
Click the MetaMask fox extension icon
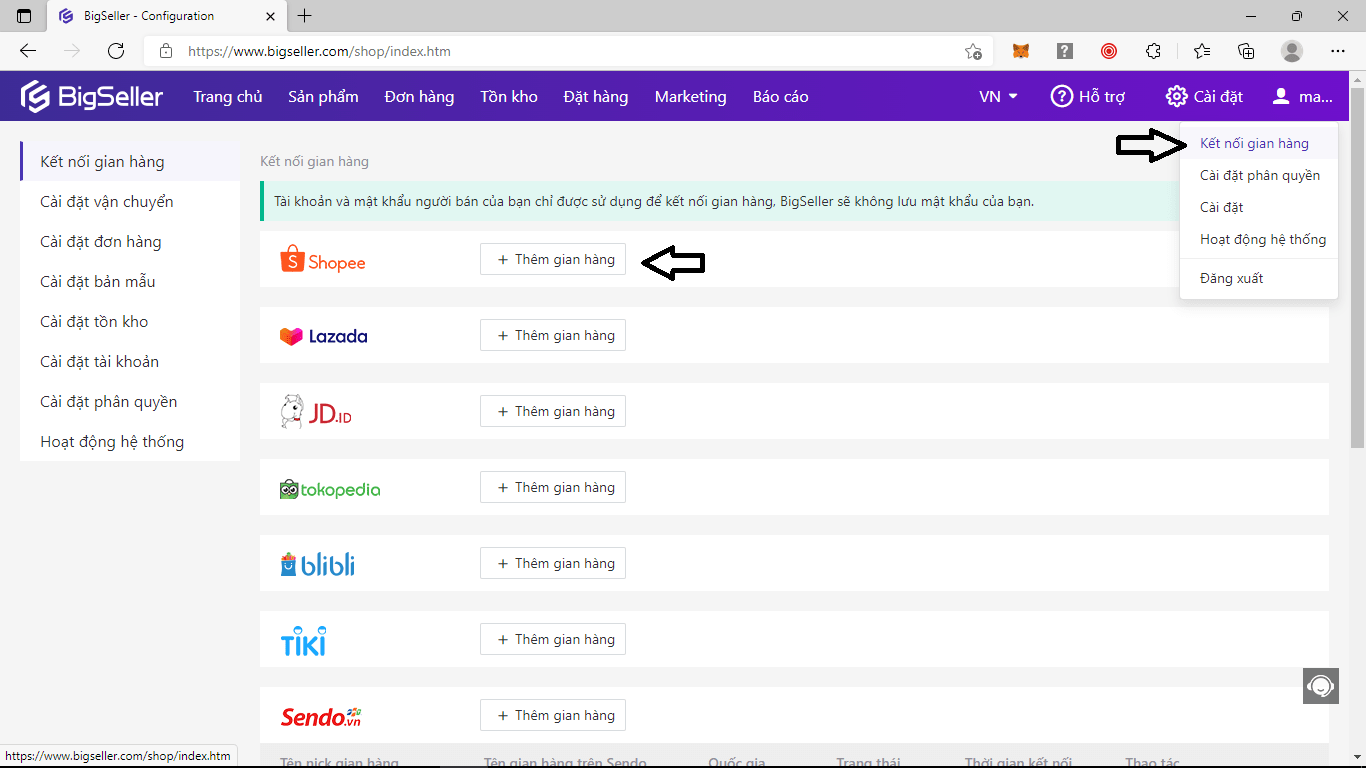(x=1020, y=51)
